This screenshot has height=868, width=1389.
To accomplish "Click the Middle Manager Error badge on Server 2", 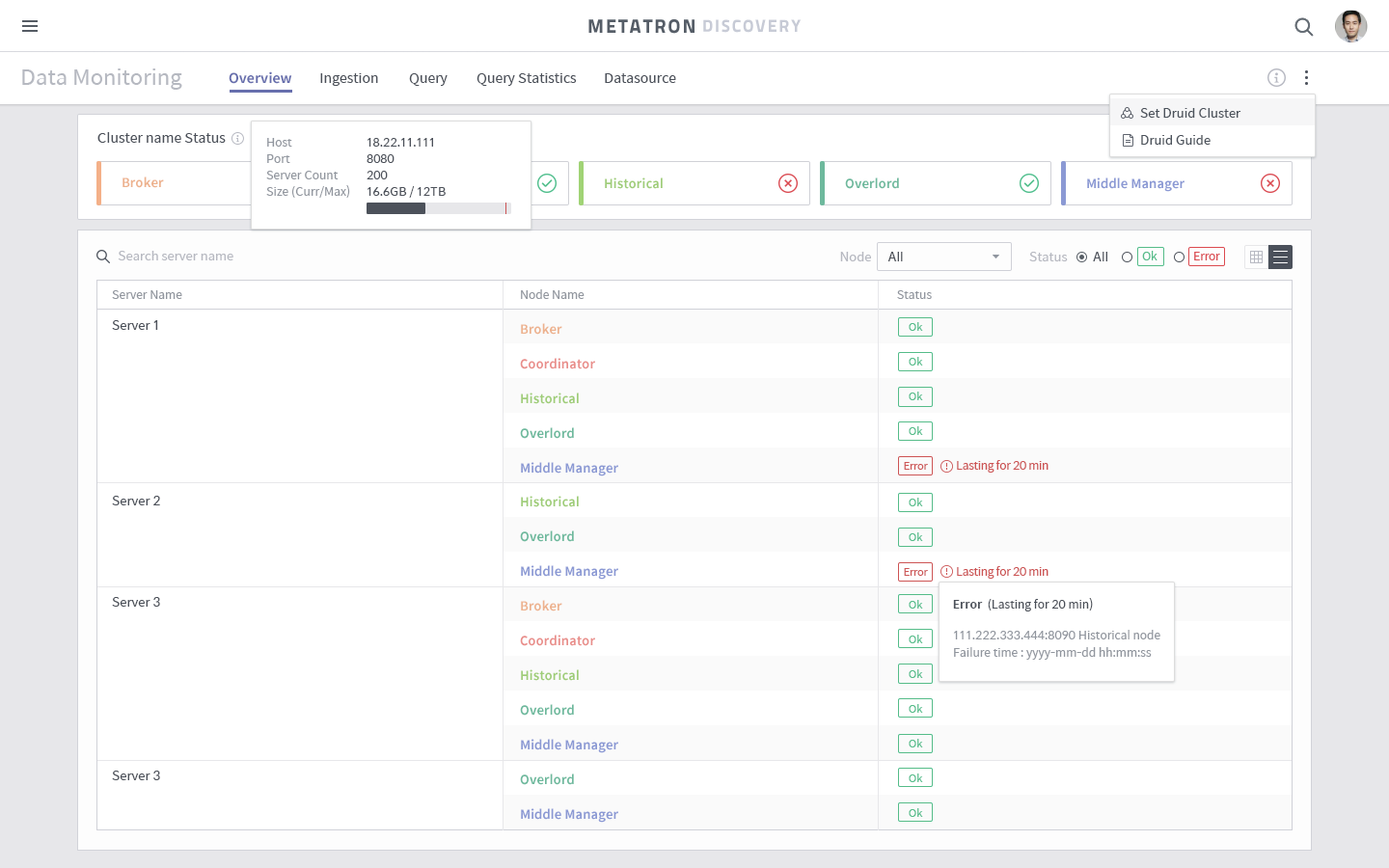I will [914, 571].
